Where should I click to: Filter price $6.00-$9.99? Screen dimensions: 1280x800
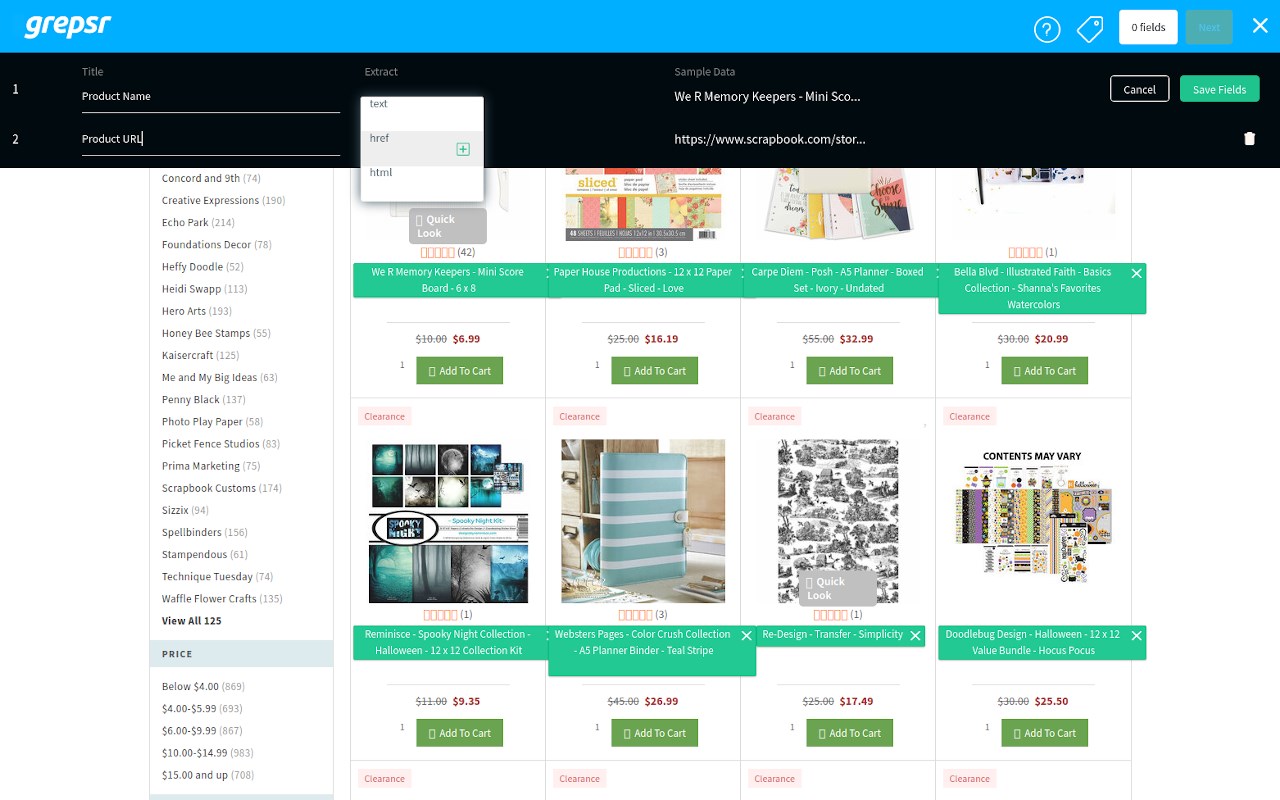tap(202, 731)
